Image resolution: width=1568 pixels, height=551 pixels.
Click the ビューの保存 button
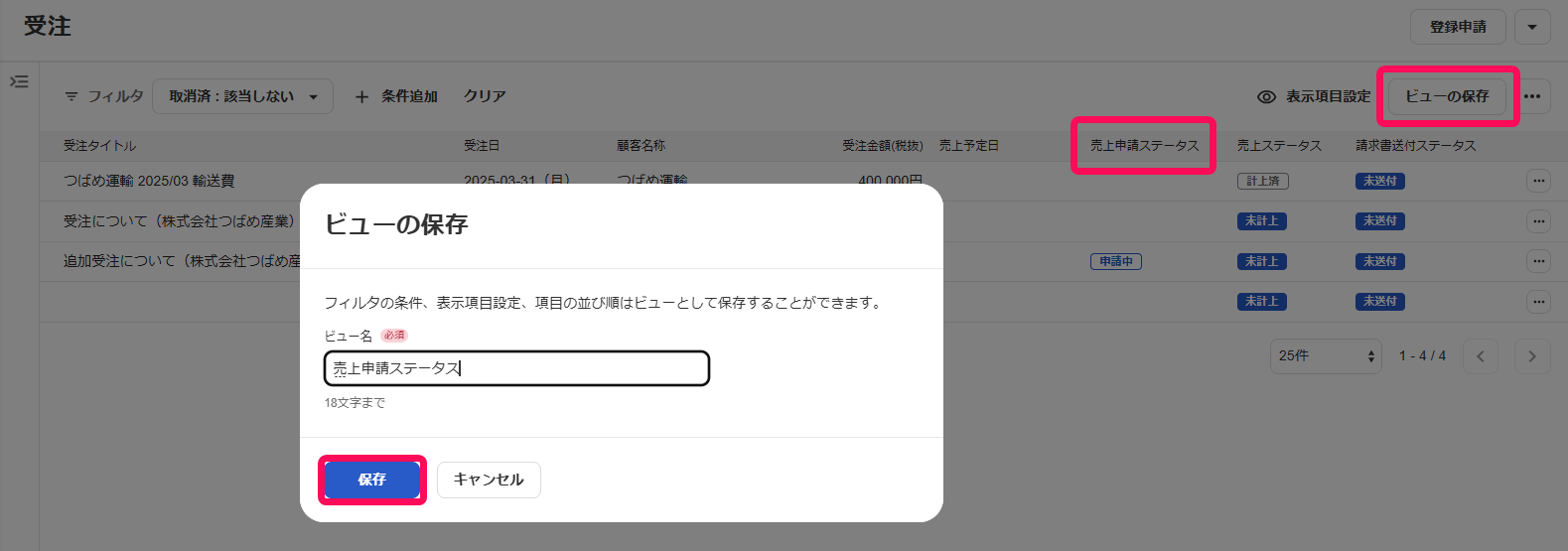coord(1447,96)
